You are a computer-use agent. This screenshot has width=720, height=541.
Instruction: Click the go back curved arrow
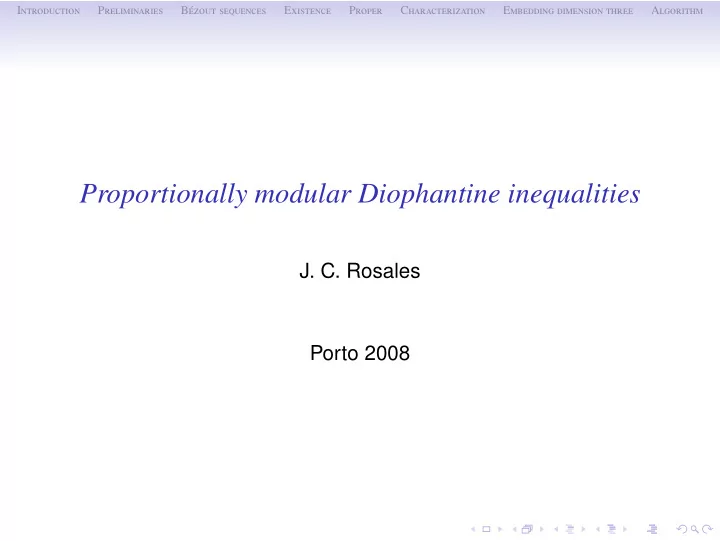click(x=682, y=529)
